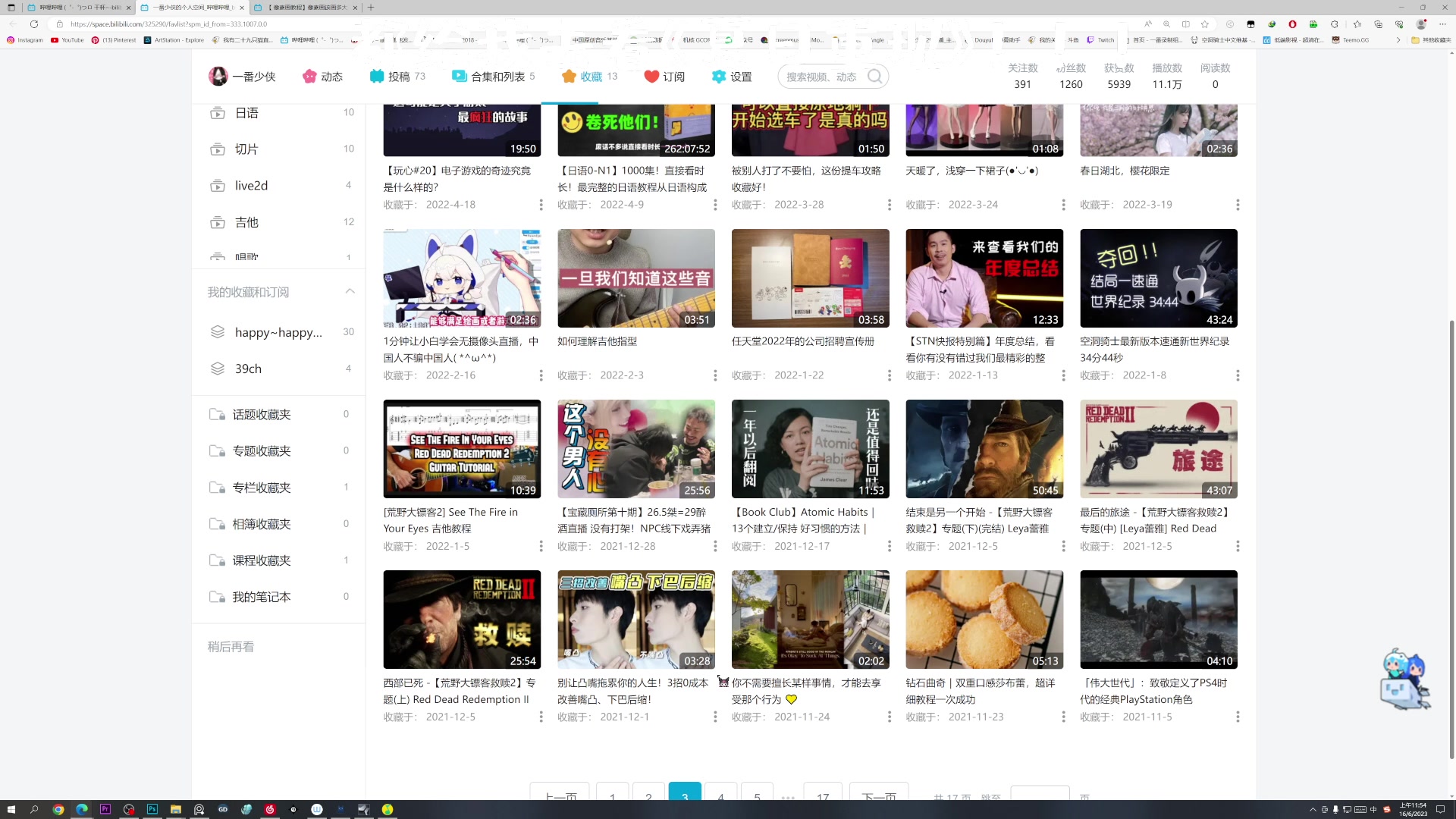1456x819 pixels.
Task: Click the 一番少侠 profile avatar
Action: (x=218, y=76)
